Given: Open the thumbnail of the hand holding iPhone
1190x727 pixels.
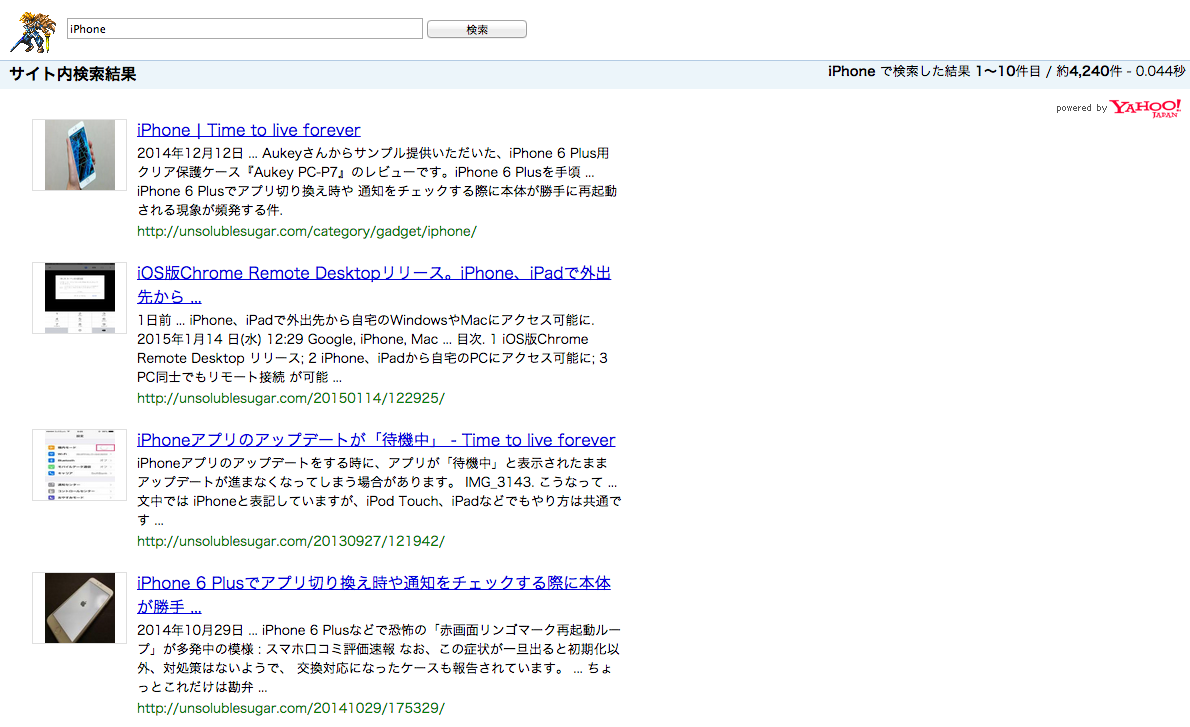Looking at the screenshot, I should click(80, 155).
